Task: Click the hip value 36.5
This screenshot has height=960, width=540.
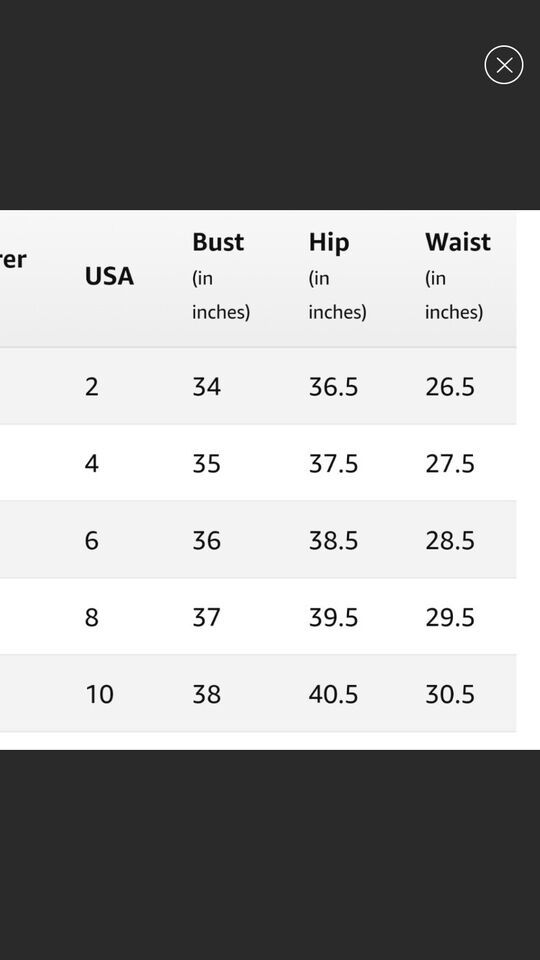Action: click(x=333, y=387)
